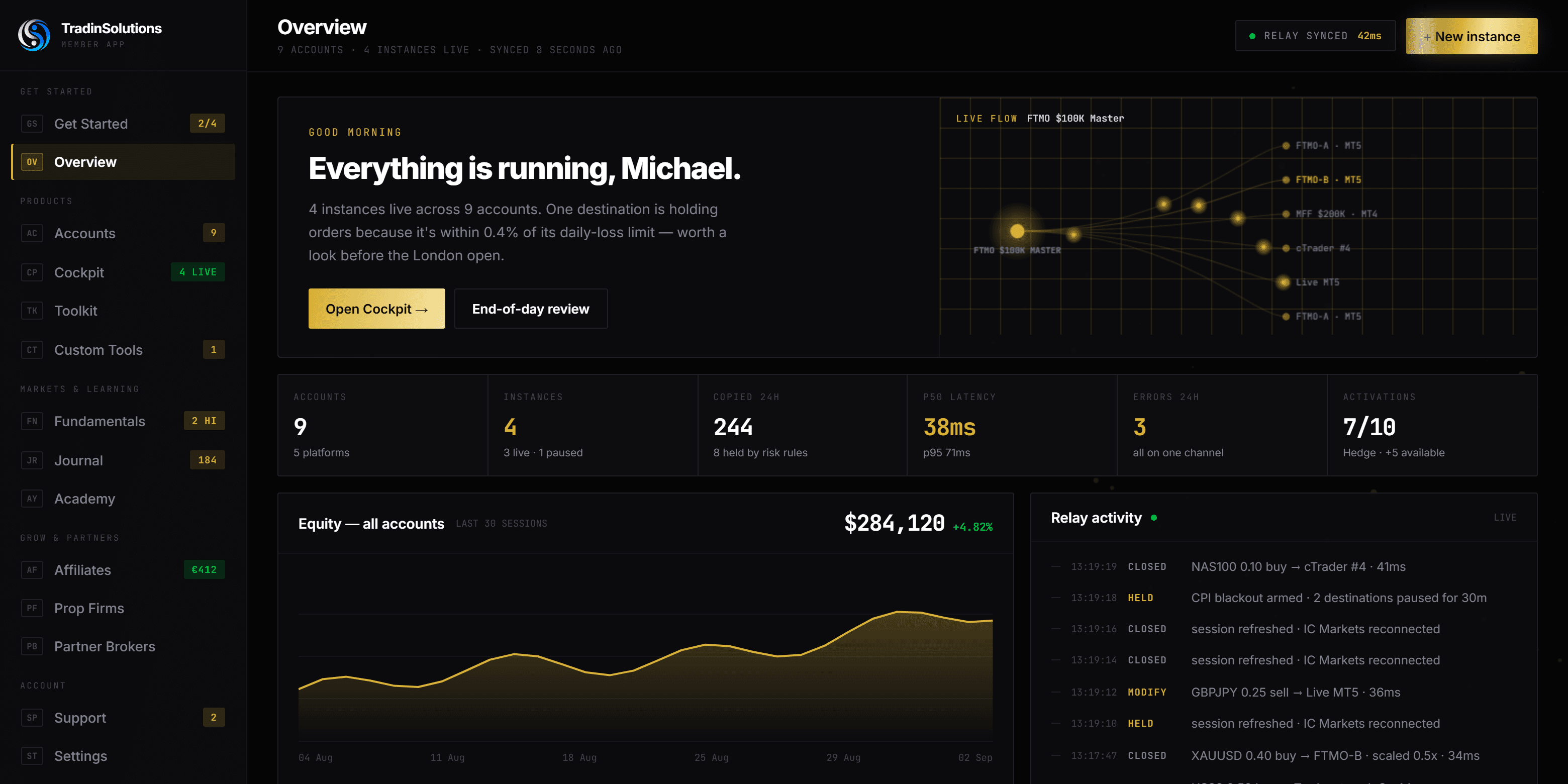Click the New instance button

(x=1471, y=37)
